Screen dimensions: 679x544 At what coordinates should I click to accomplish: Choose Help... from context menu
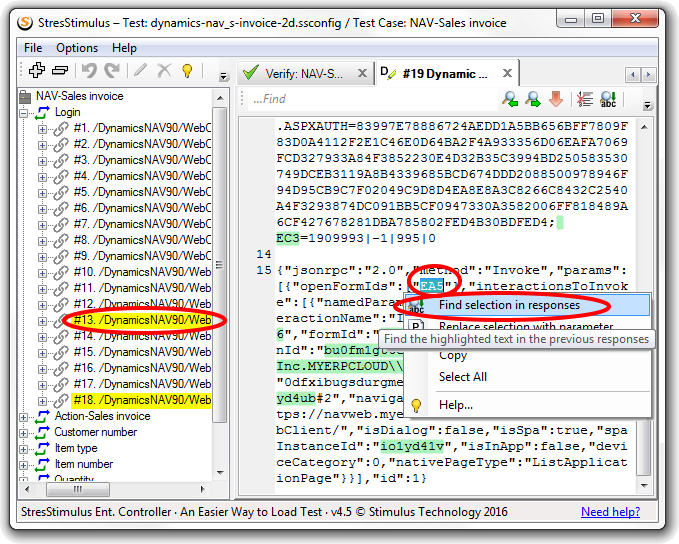click(x=456, y=405)
